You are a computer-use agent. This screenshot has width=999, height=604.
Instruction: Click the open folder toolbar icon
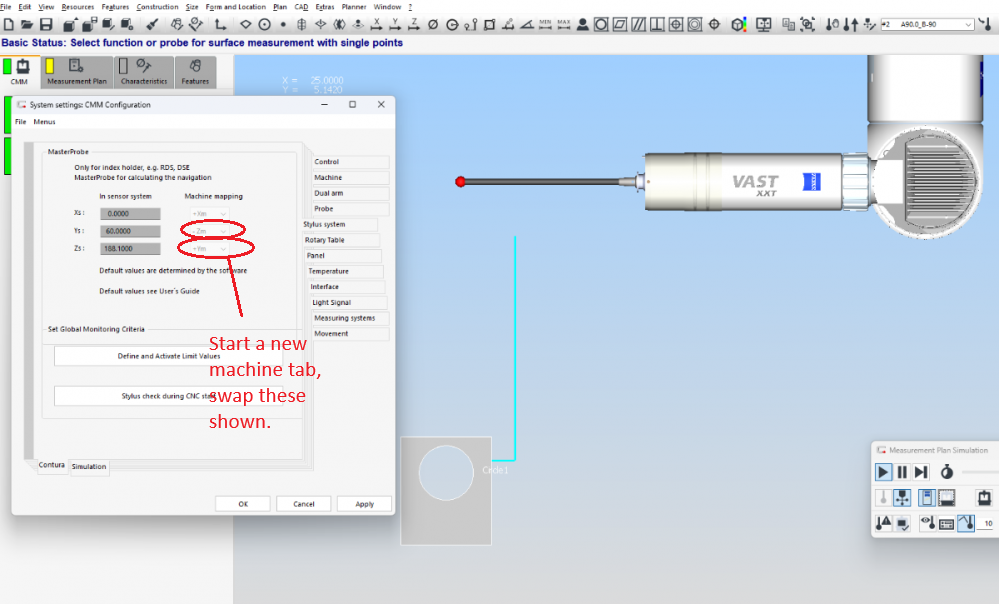tap(27, 24)
